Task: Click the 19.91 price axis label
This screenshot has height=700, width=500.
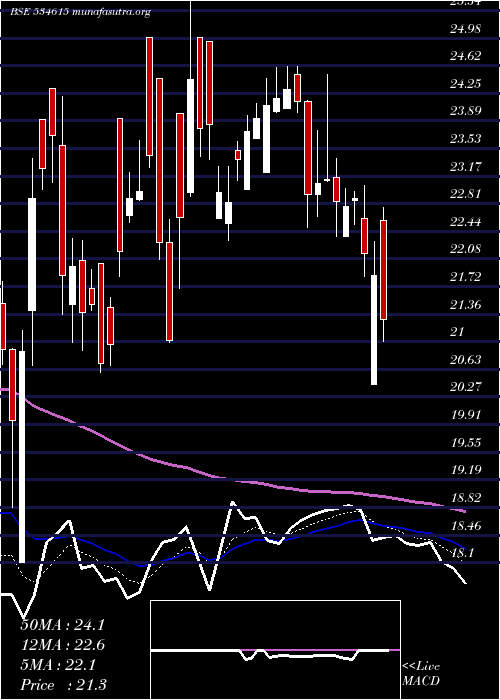Action: [x=465, y=415]
